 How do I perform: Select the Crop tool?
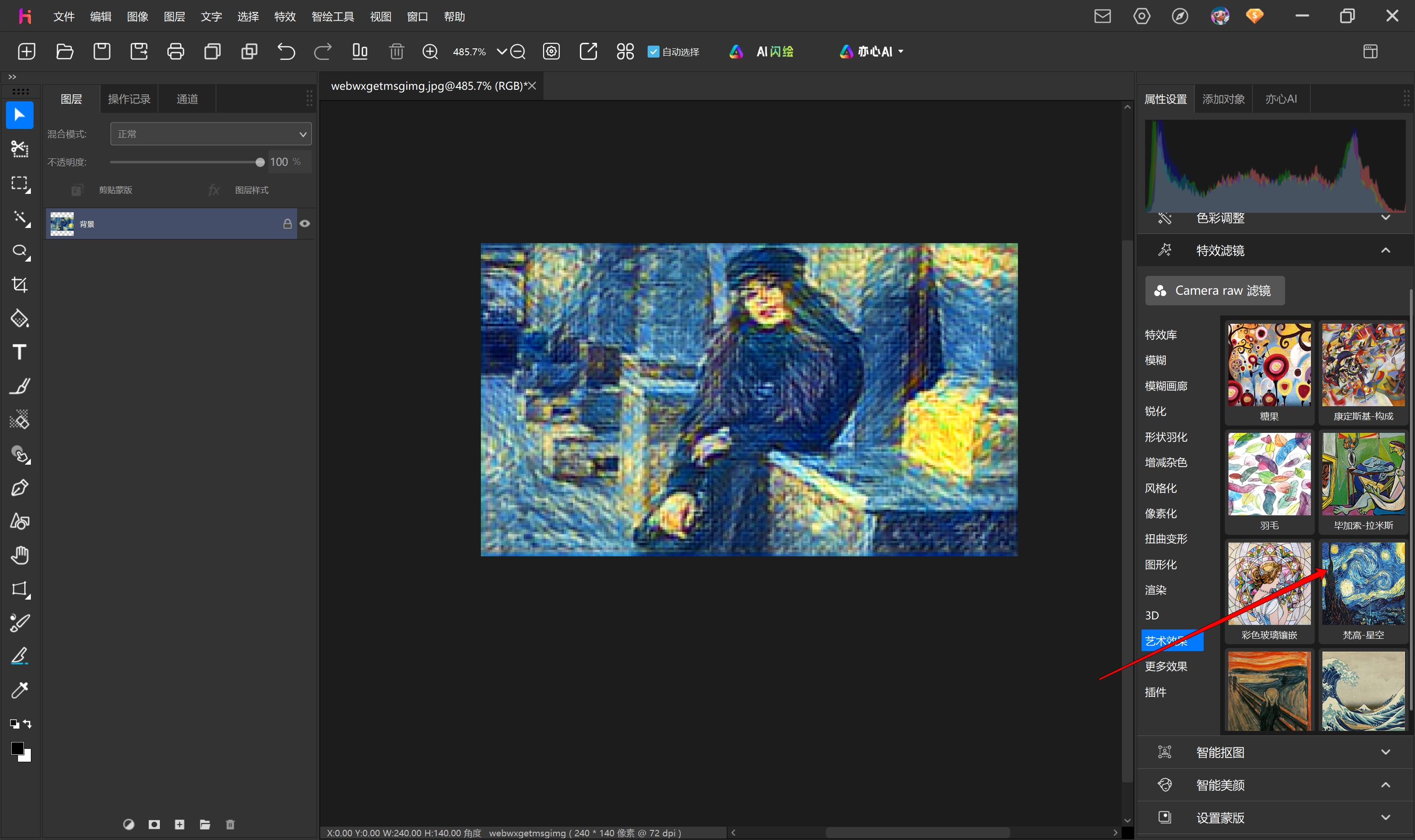[20, 285]
